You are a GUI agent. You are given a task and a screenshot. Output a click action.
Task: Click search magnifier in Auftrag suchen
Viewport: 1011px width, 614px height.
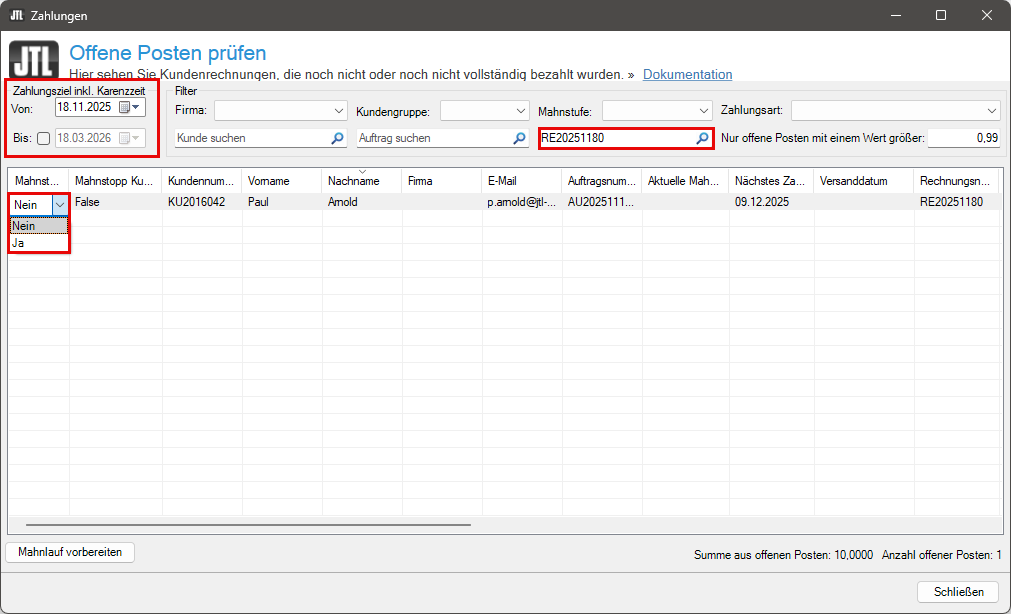coord(519,138)
